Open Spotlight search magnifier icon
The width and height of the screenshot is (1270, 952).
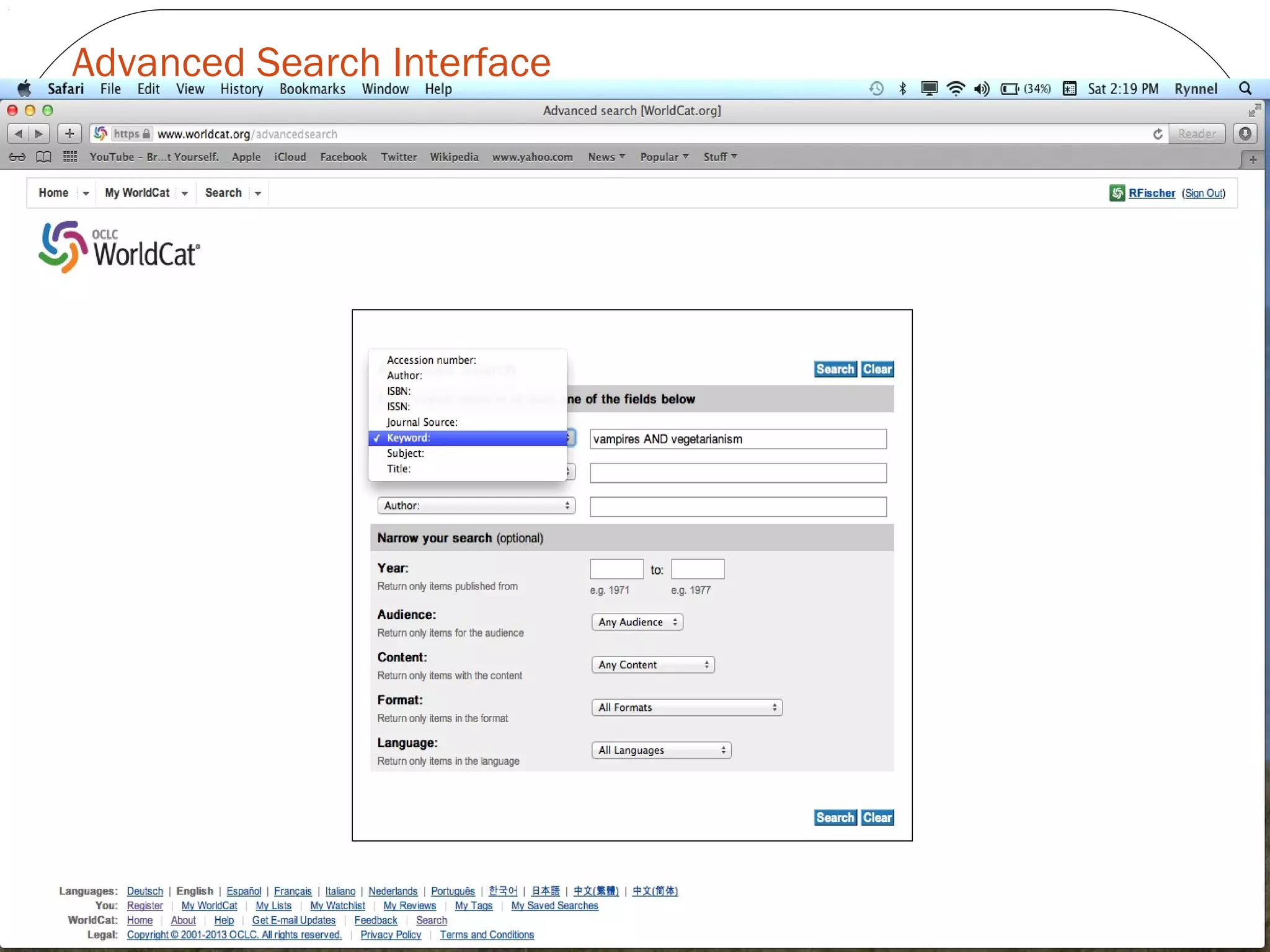(x=1245, y=89)
